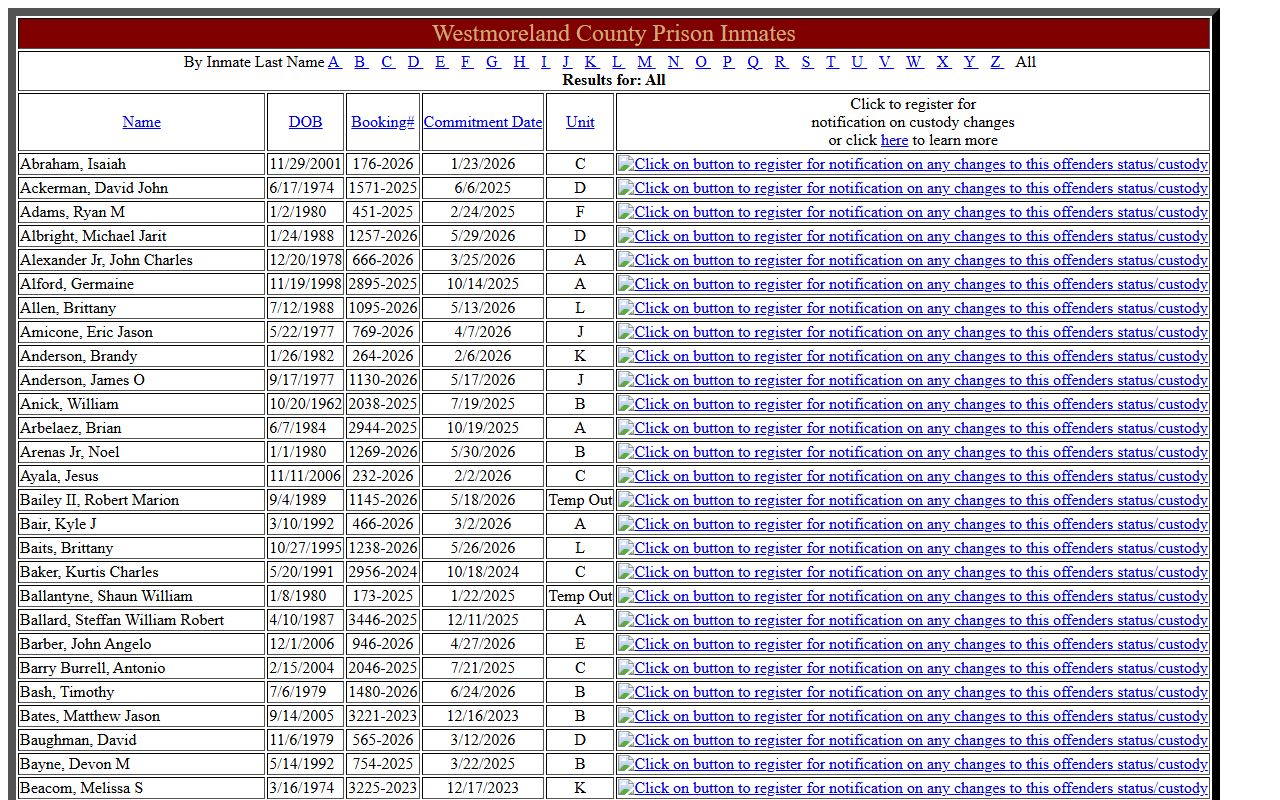This screenshot has width=1280, height=800.
Task: Click notification button for Arenas Jr, Noel
Action: coord(912,452)
